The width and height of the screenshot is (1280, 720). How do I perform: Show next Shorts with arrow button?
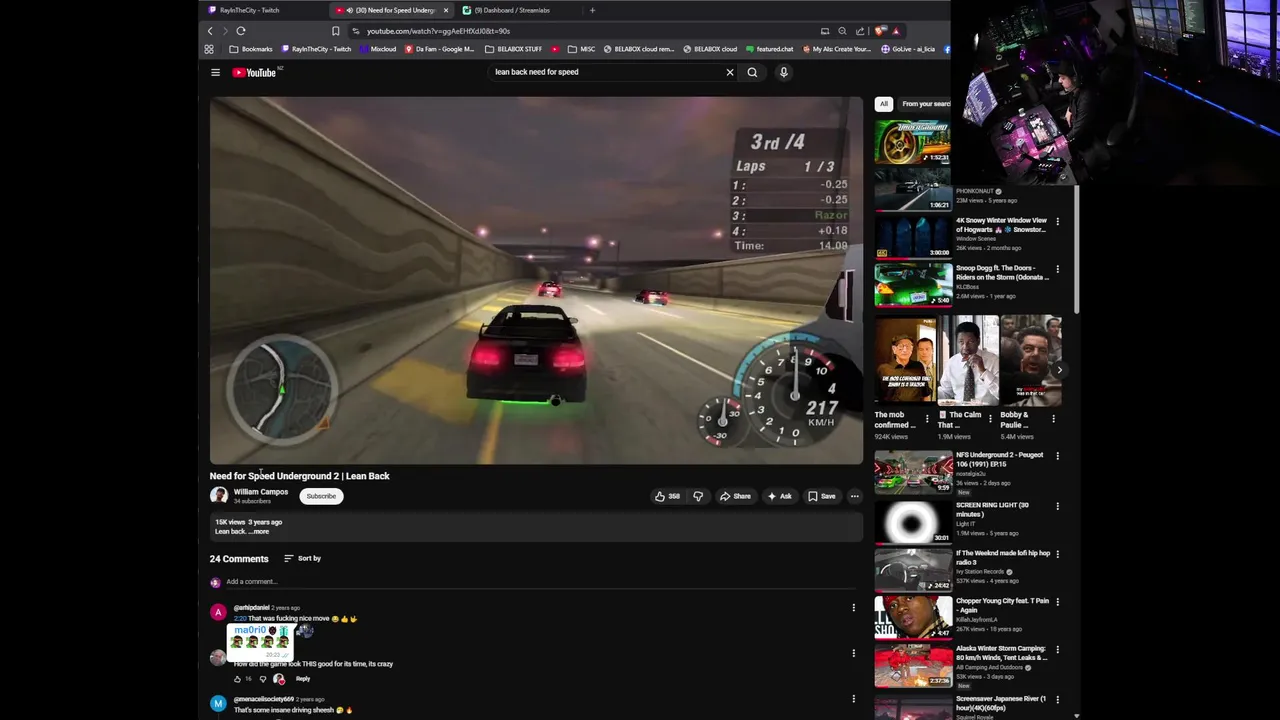point(1059,370)
